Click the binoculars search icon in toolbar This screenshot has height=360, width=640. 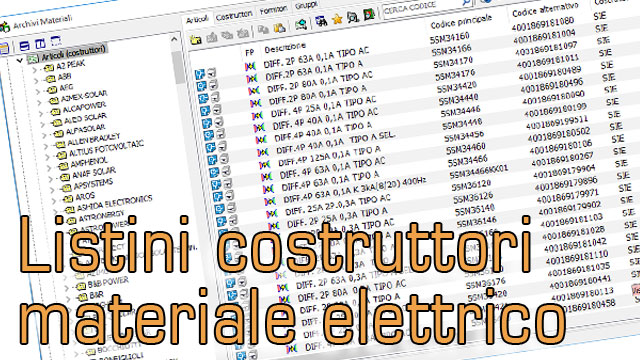[x=321, y=21]
